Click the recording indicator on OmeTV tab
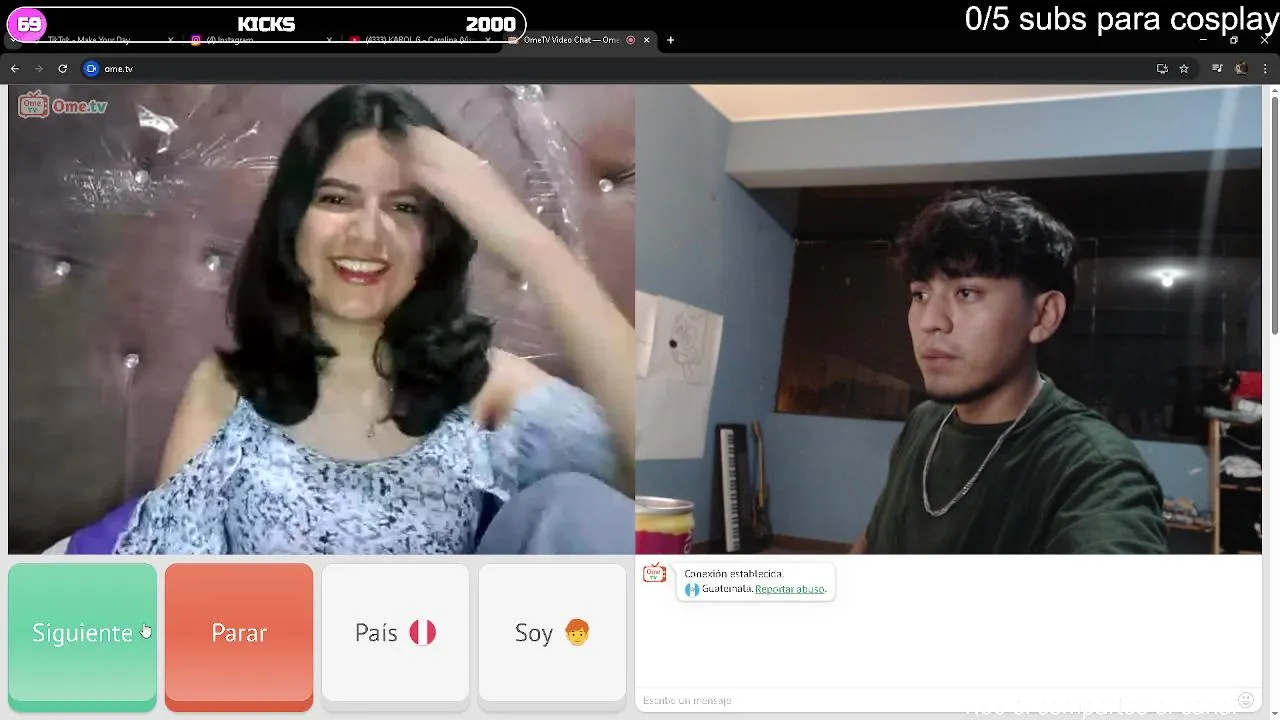 [631, 40]
